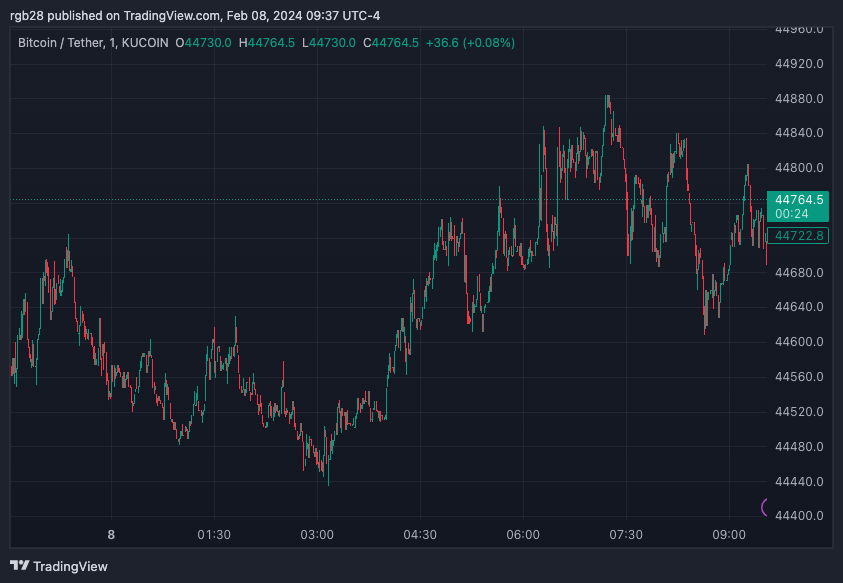
Task: Click the purple circle marker near the price axis
Action: coord(766,507)
